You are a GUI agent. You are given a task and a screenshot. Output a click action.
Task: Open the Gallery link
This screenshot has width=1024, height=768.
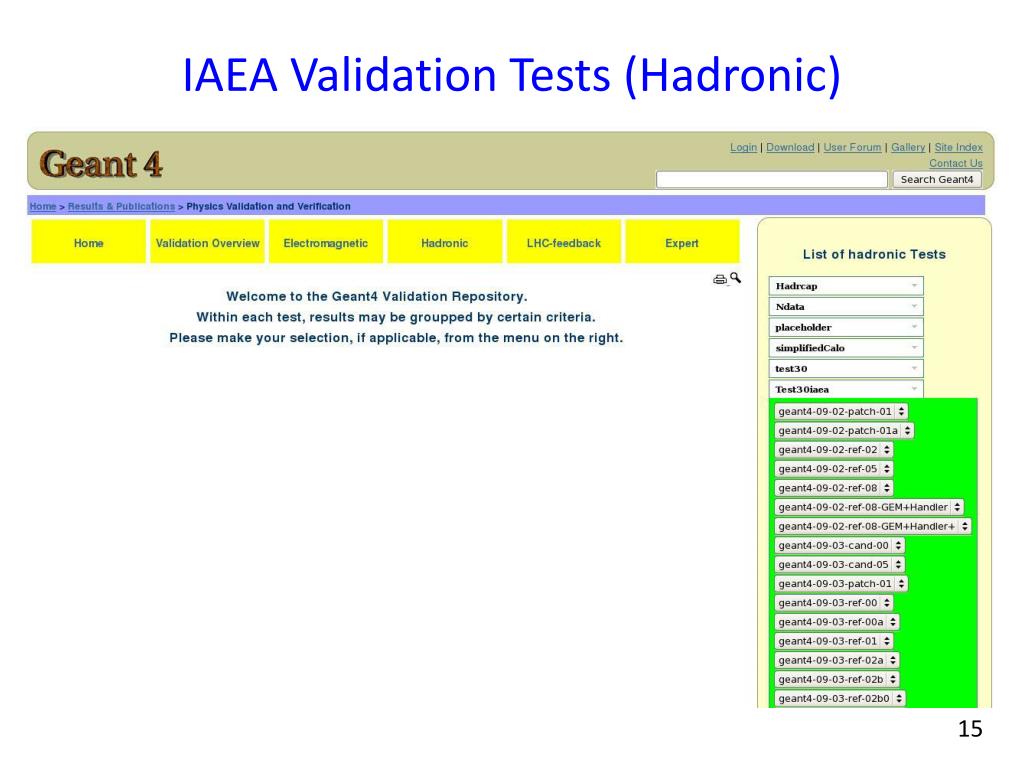point(908,148)
